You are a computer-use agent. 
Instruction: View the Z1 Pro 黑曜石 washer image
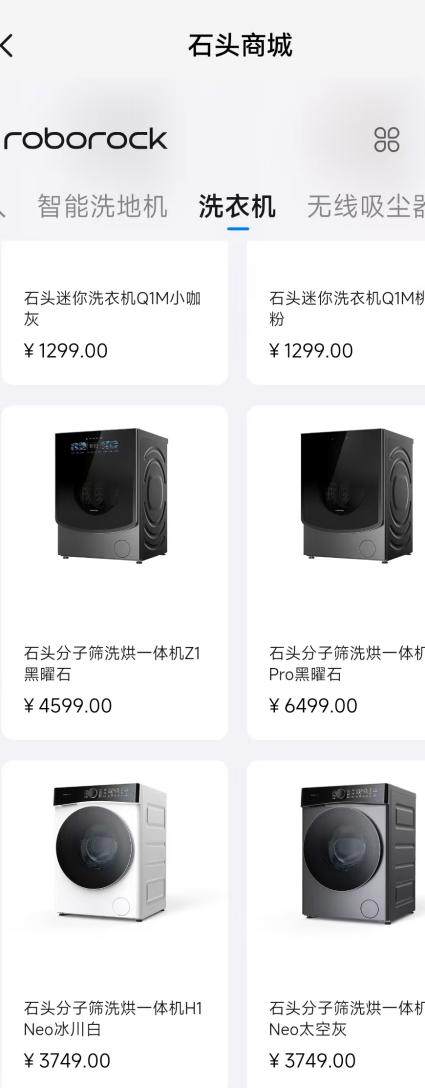[357, 495]
